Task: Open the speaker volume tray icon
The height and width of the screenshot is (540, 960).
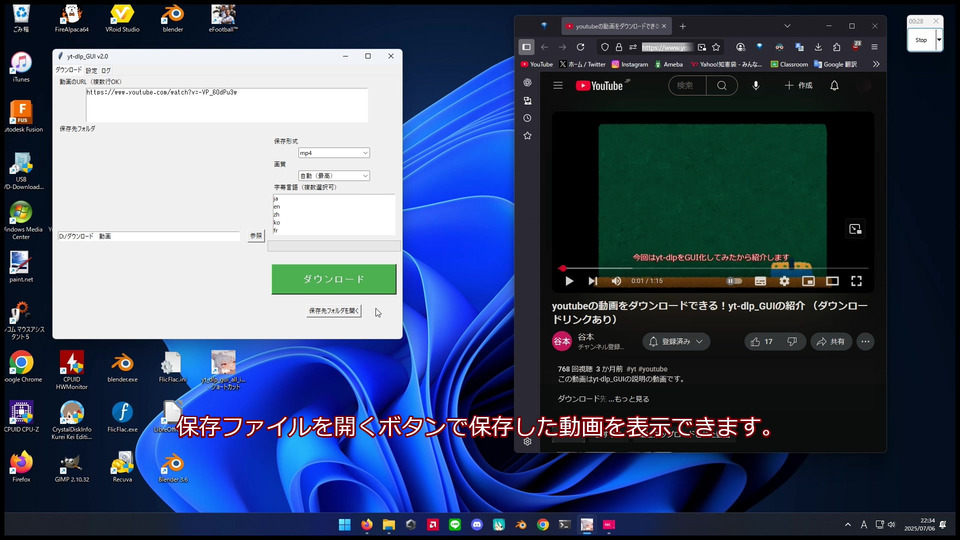Action: [x=891, y=525]
